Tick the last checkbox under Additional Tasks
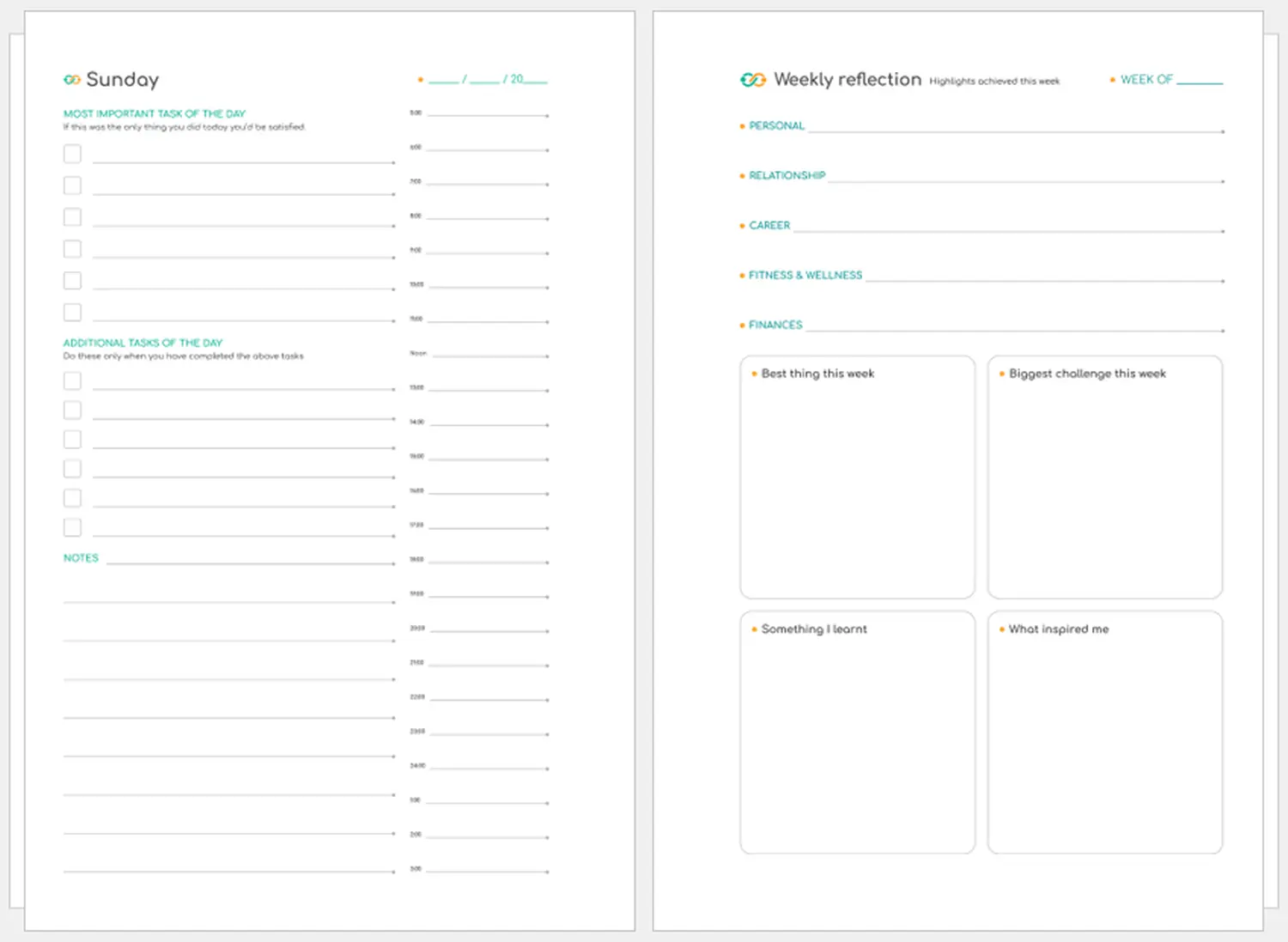The height and width of the screenshot is (942, 1288). (72, 527)
